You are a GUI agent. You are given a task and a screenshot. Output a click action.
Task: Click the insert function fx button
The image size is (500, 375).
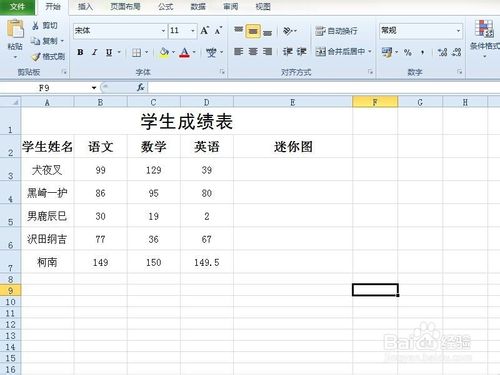[140, 88]
